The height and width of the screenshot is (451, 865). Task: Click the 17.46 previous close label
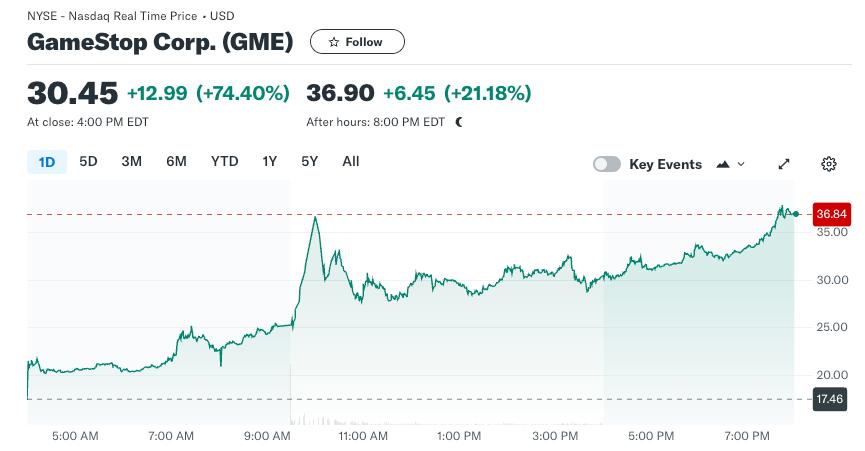(x=830, y=399)
